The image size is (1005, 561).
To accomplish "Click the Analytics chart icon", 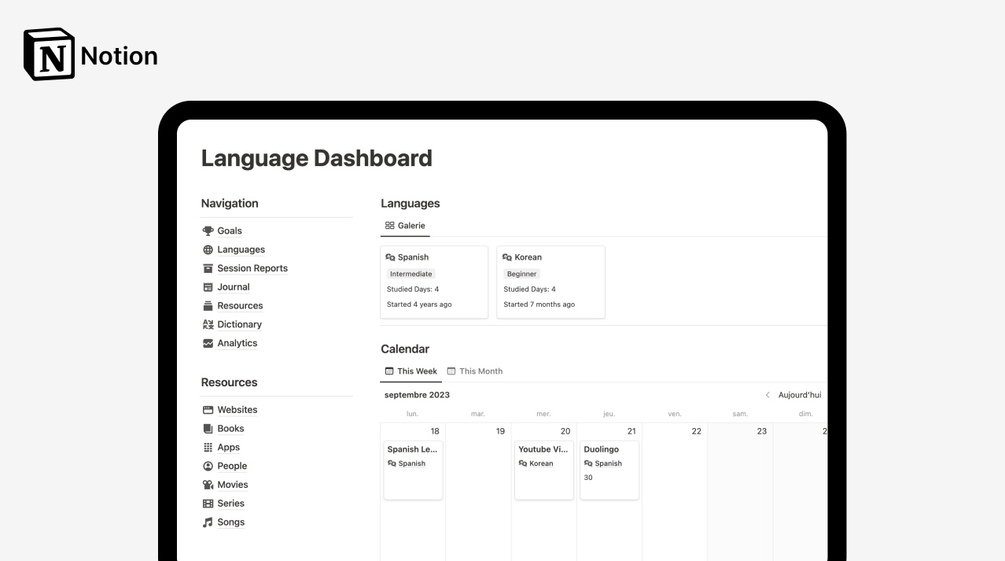I will 208,343.
